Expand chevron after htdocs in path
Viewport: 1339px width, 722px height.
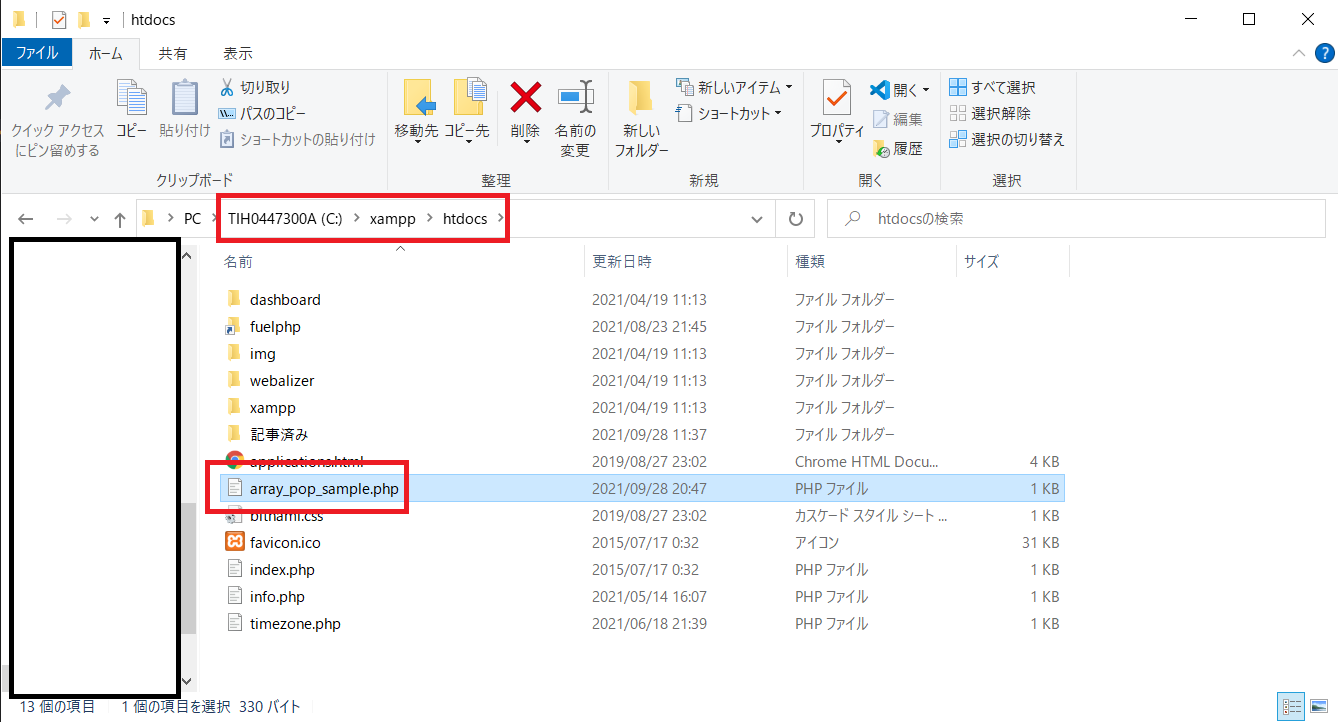click(500, 219)
